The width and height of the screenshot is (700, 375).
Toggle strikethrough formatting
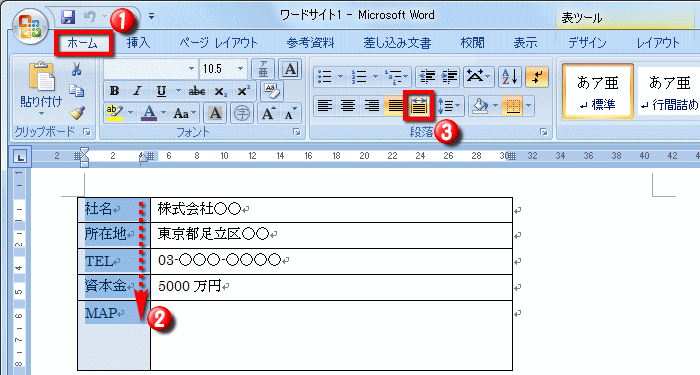pos(196,91)
